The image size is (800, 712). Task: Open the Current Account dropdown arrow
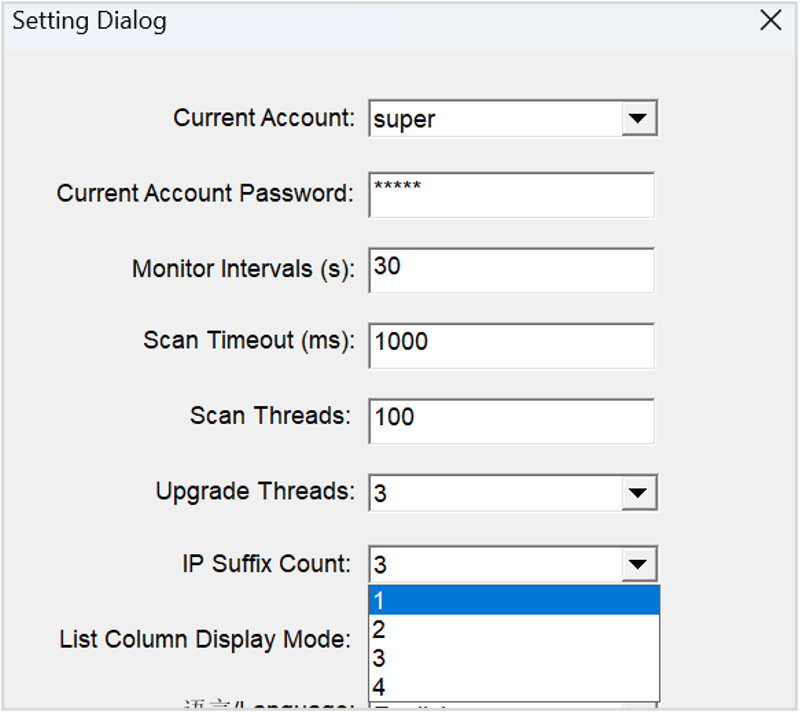[x=637, y=119]
